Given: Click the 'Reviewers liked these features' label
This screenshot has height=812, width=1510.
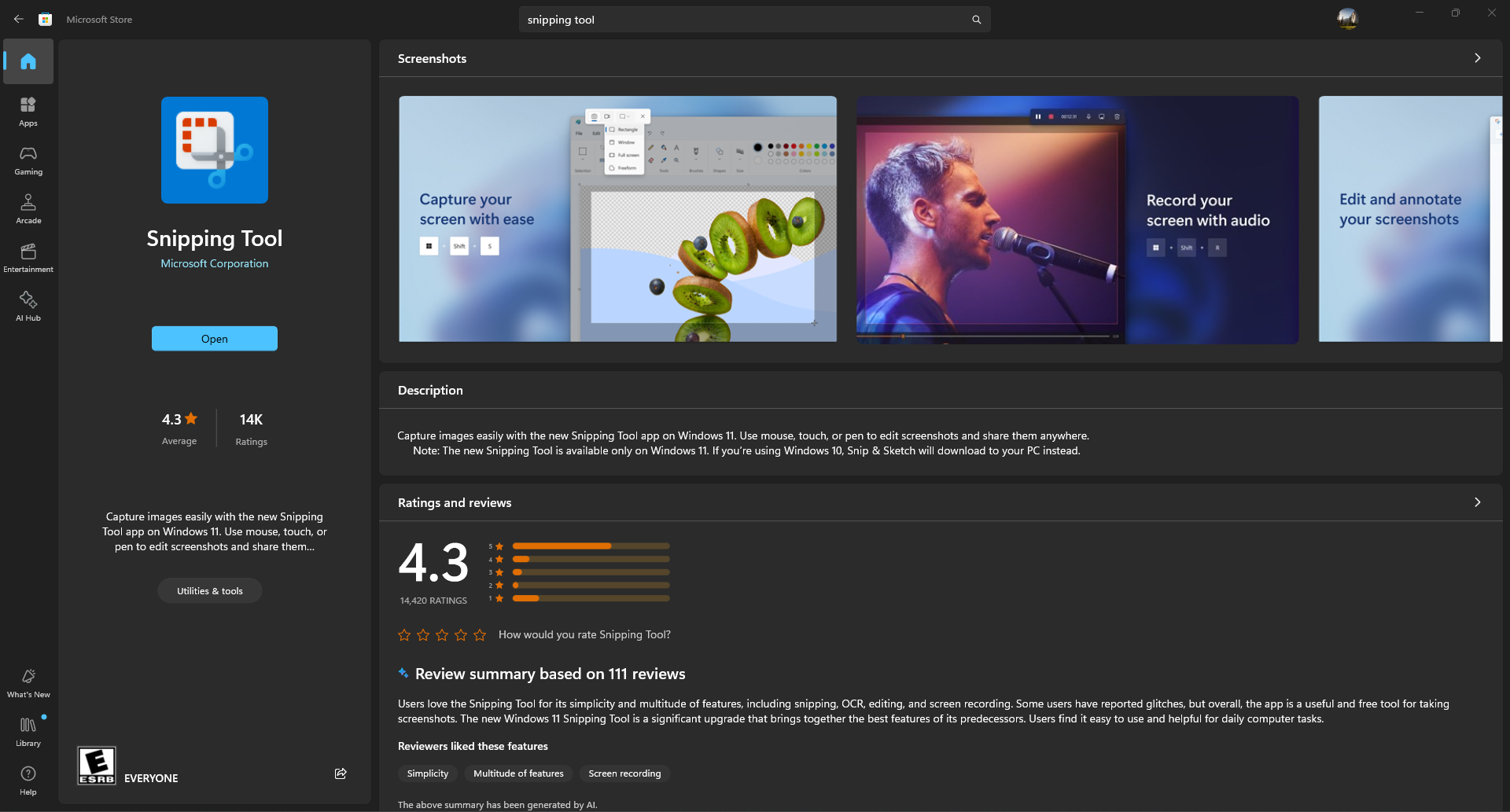Looking at the screenshot, I should point(473,746).
